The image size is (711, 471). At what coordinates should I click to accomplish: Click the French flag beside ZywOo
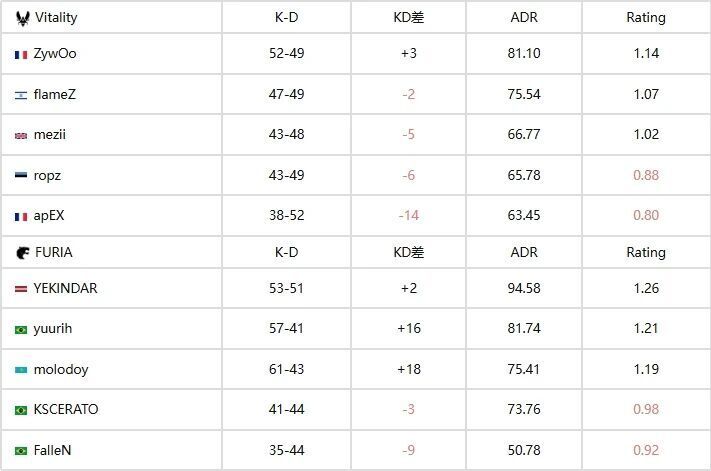tap(21, 54)
